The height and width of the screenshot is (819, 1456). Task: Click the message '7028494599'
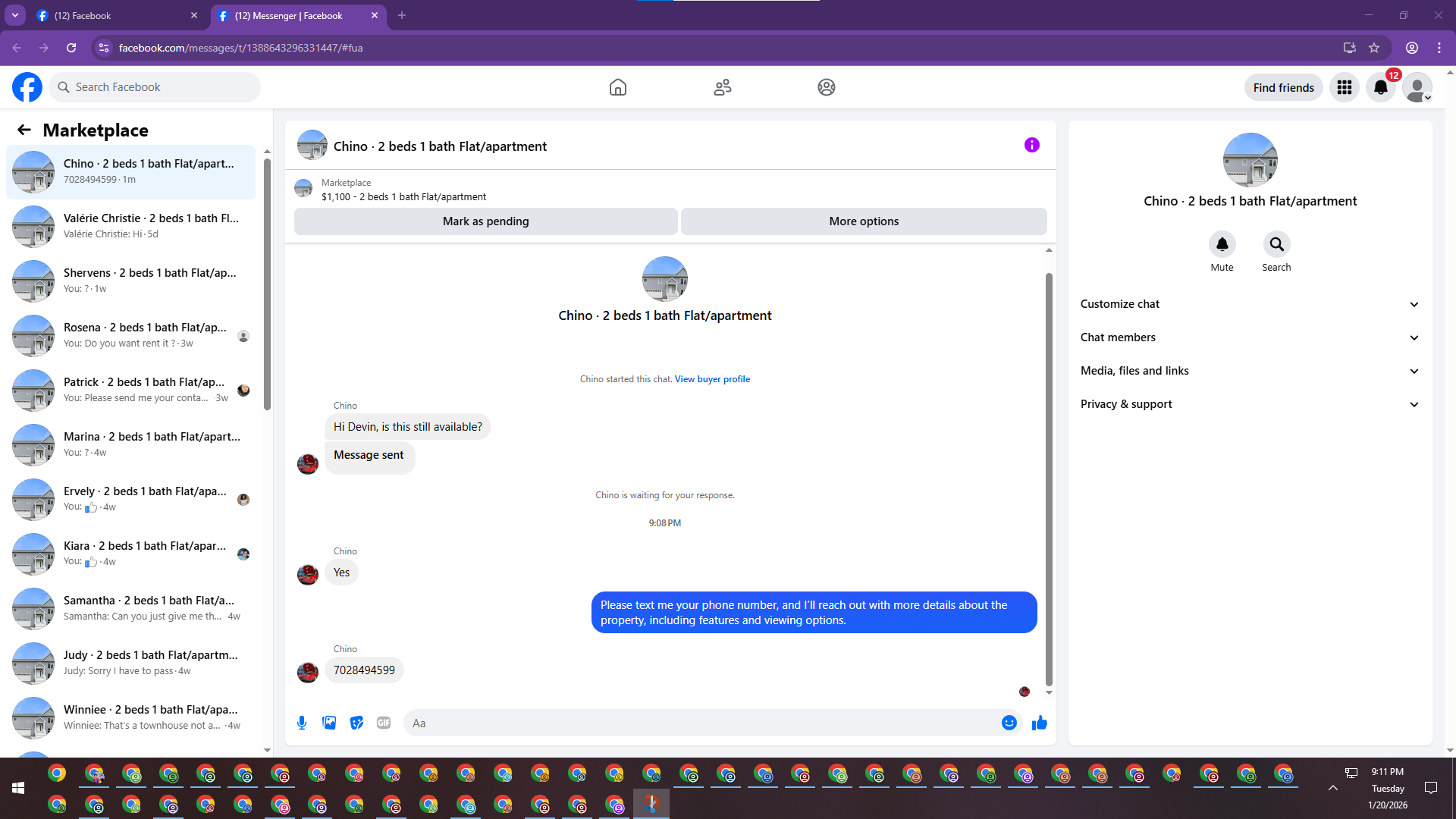364,670
